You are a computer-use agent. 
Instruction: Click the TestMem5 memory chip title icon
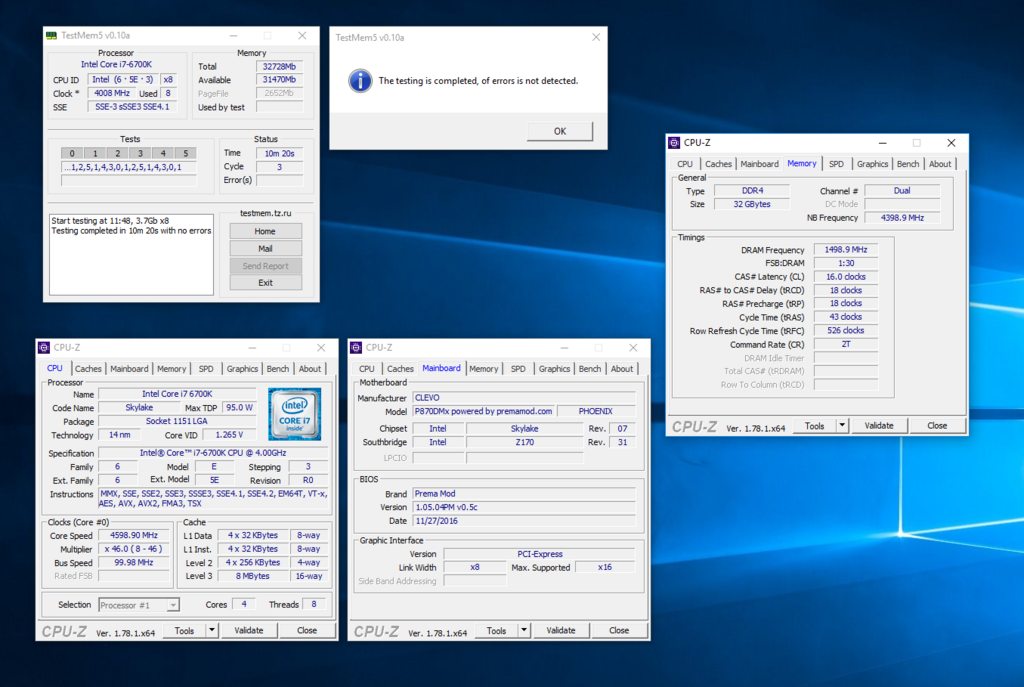click(52, 36)
